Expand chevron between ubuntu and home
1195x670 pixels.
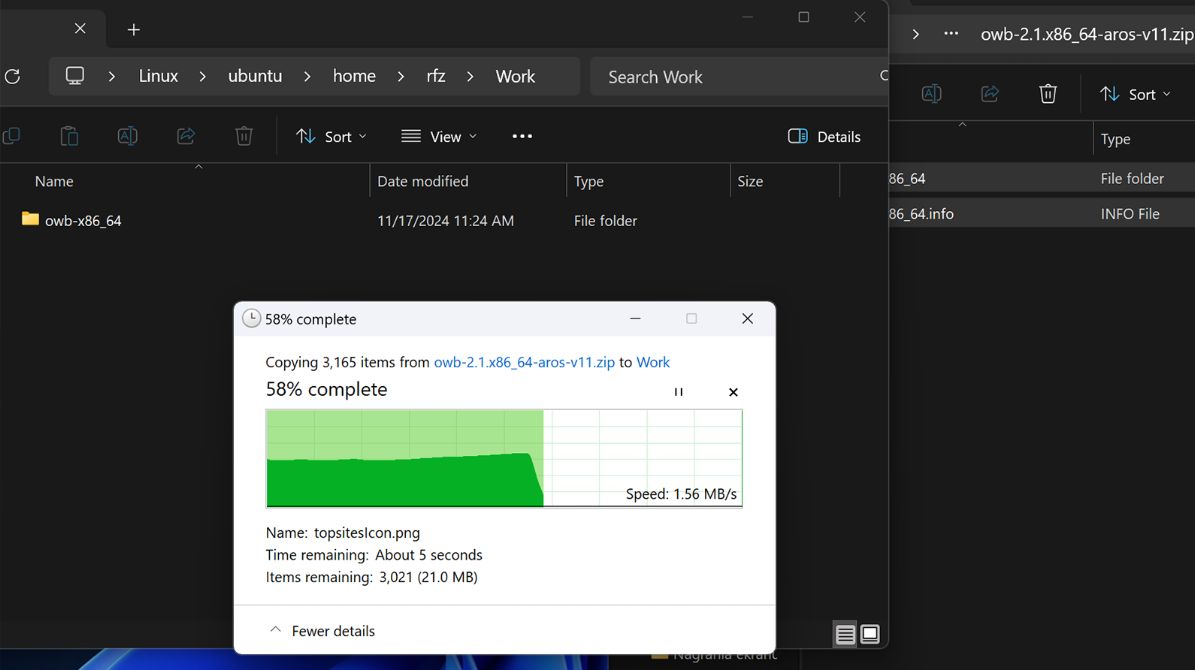(307, 76)
